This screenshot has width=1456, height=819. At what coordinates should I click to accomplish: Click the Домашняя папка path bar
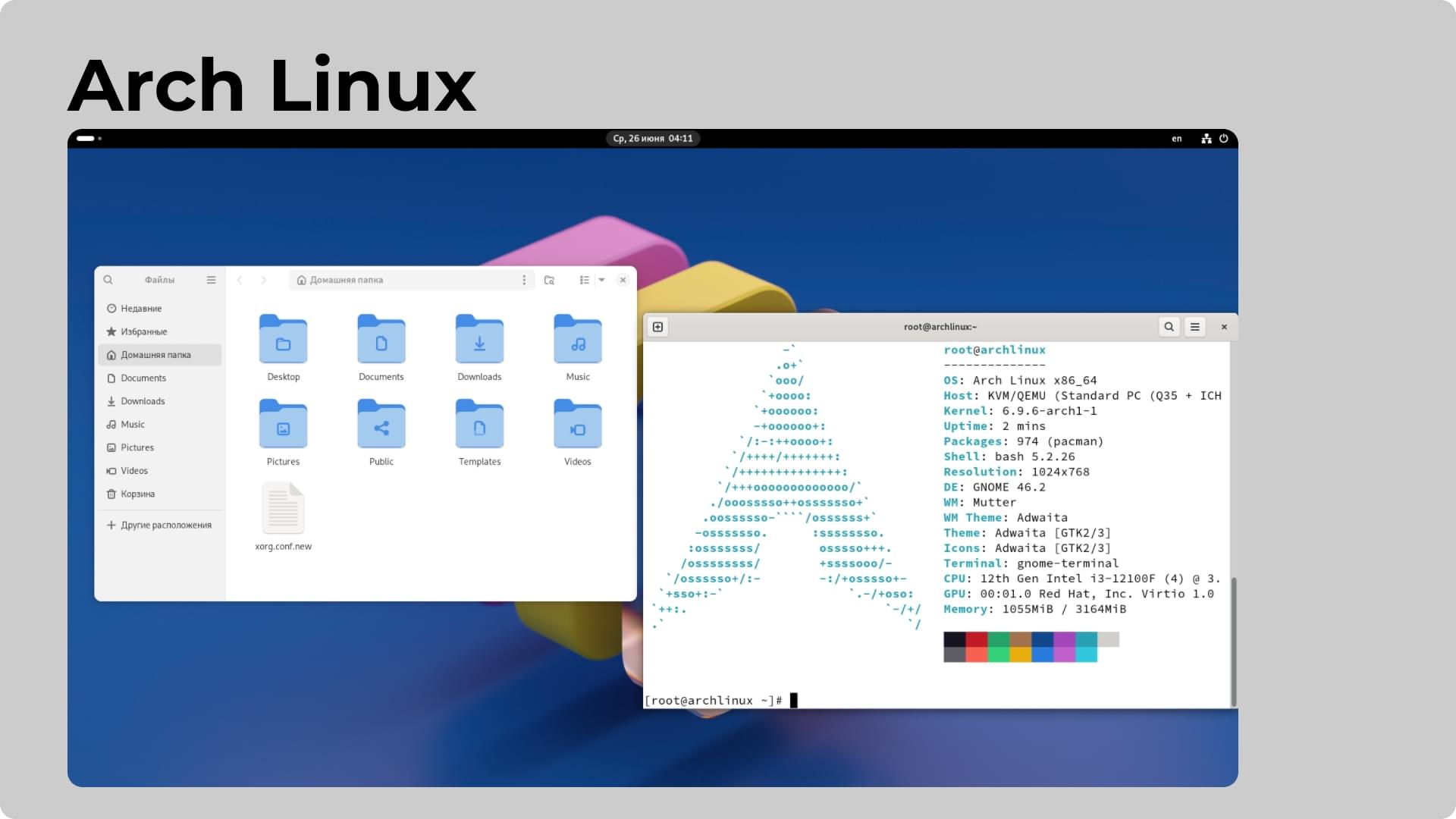tap(412, 280)
